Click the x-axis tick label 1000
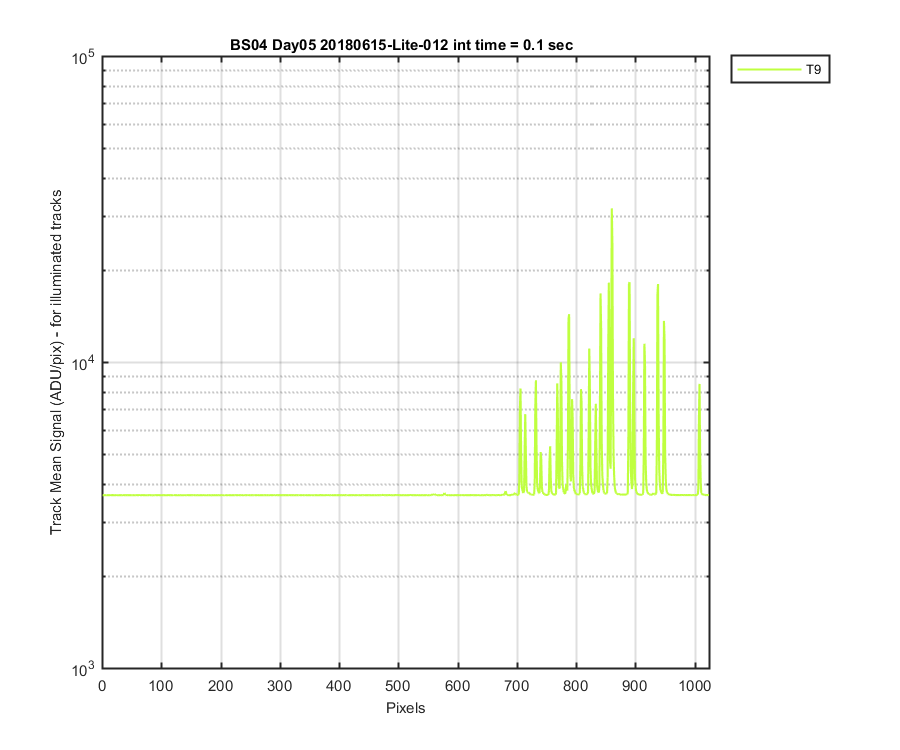Viewport: 900px width, 750px height. pos(695,686)
